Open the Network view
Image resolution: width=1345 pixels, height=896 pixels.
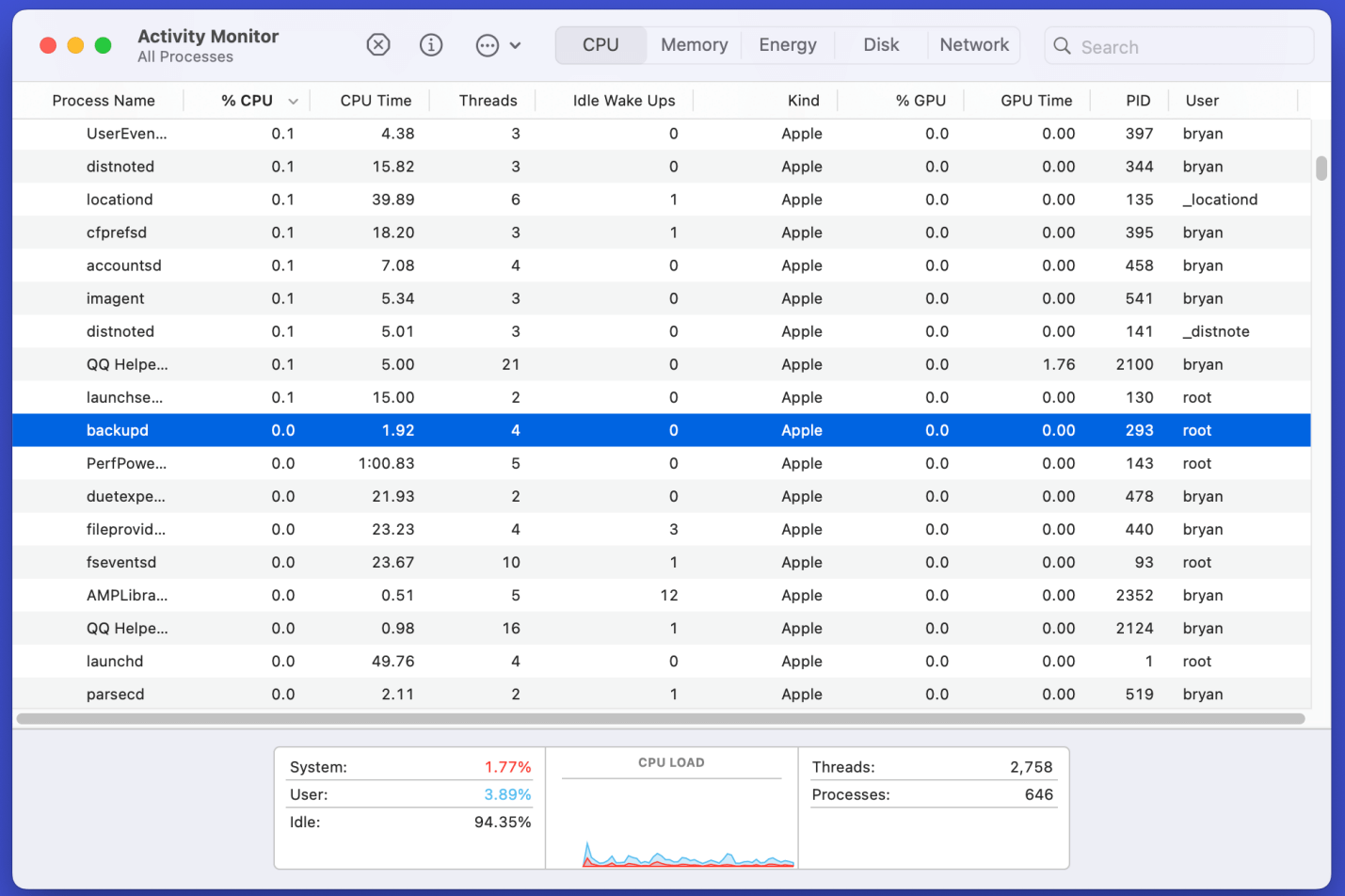click(973, 44)
